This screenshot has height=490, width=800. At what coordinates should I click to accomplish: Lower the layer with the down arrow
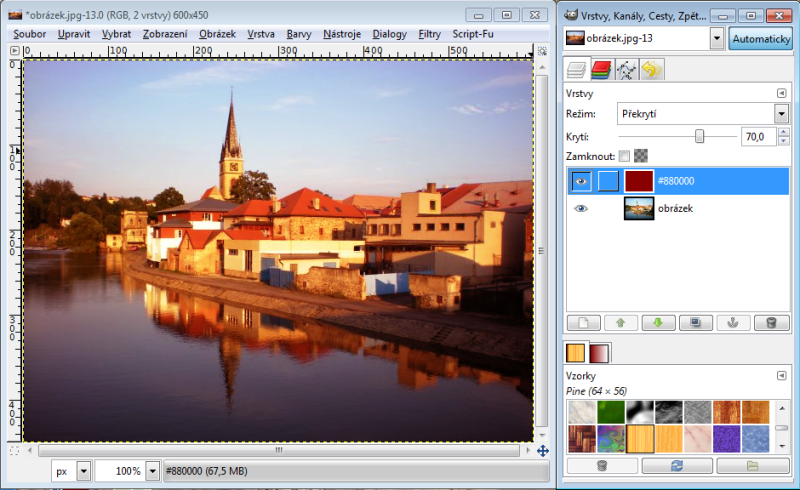point(657,322)
